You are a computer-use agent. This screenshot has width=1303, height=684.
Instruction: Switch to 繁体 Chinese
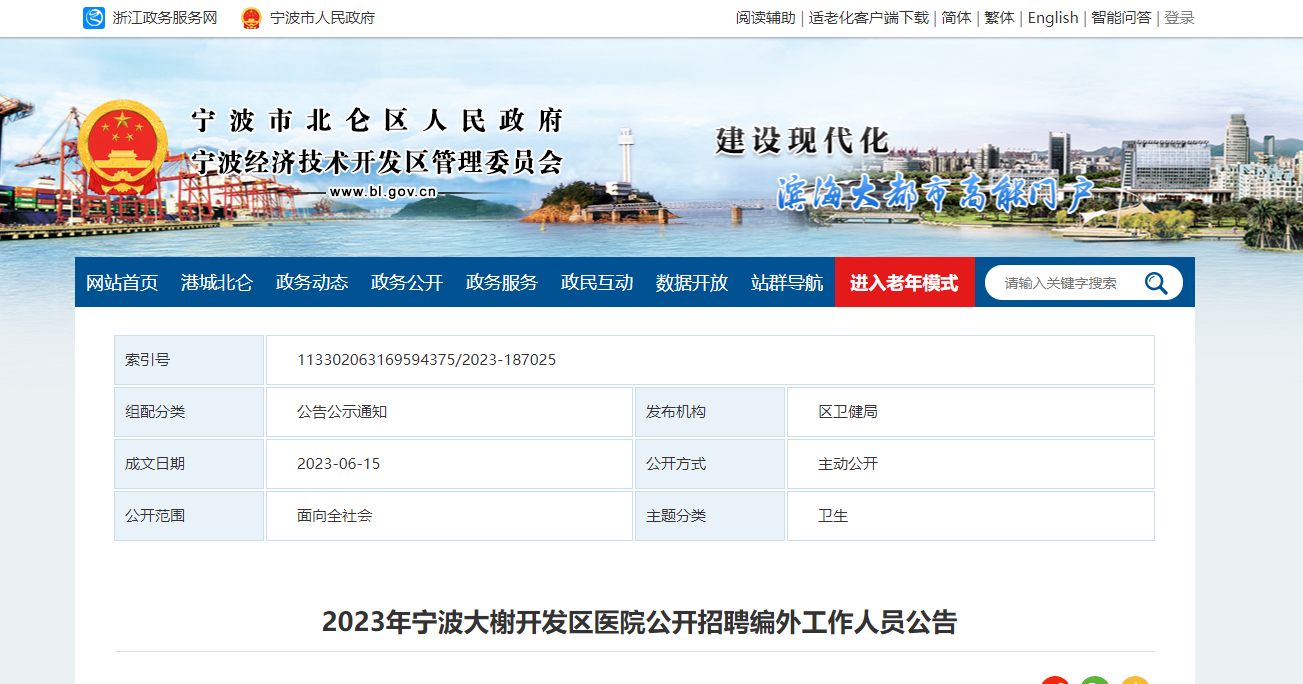tap(999, 18)
